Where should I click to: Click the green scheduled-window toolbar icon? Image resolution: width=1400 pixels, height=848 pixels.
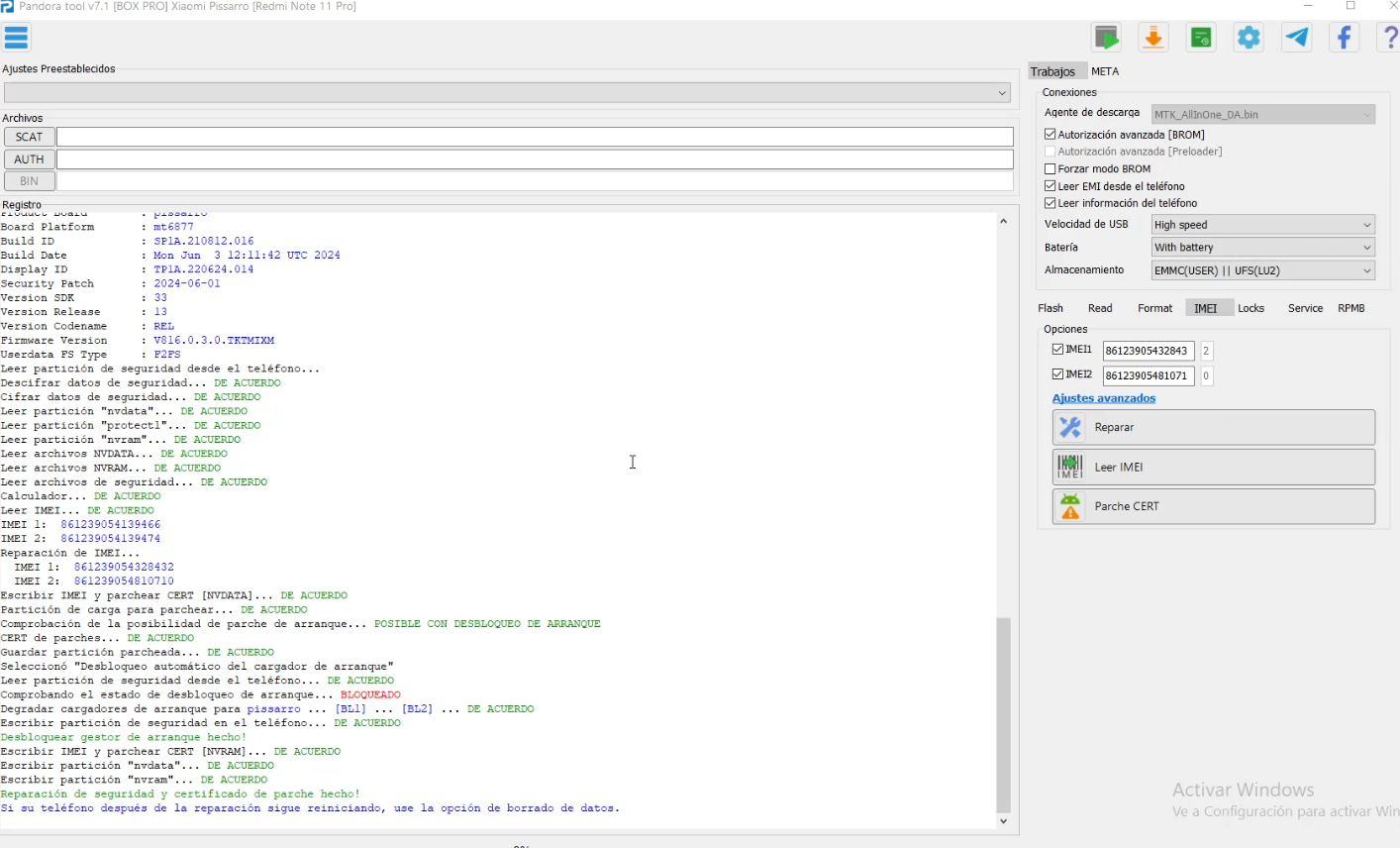pyautogui.click(x=1201, y=38)
